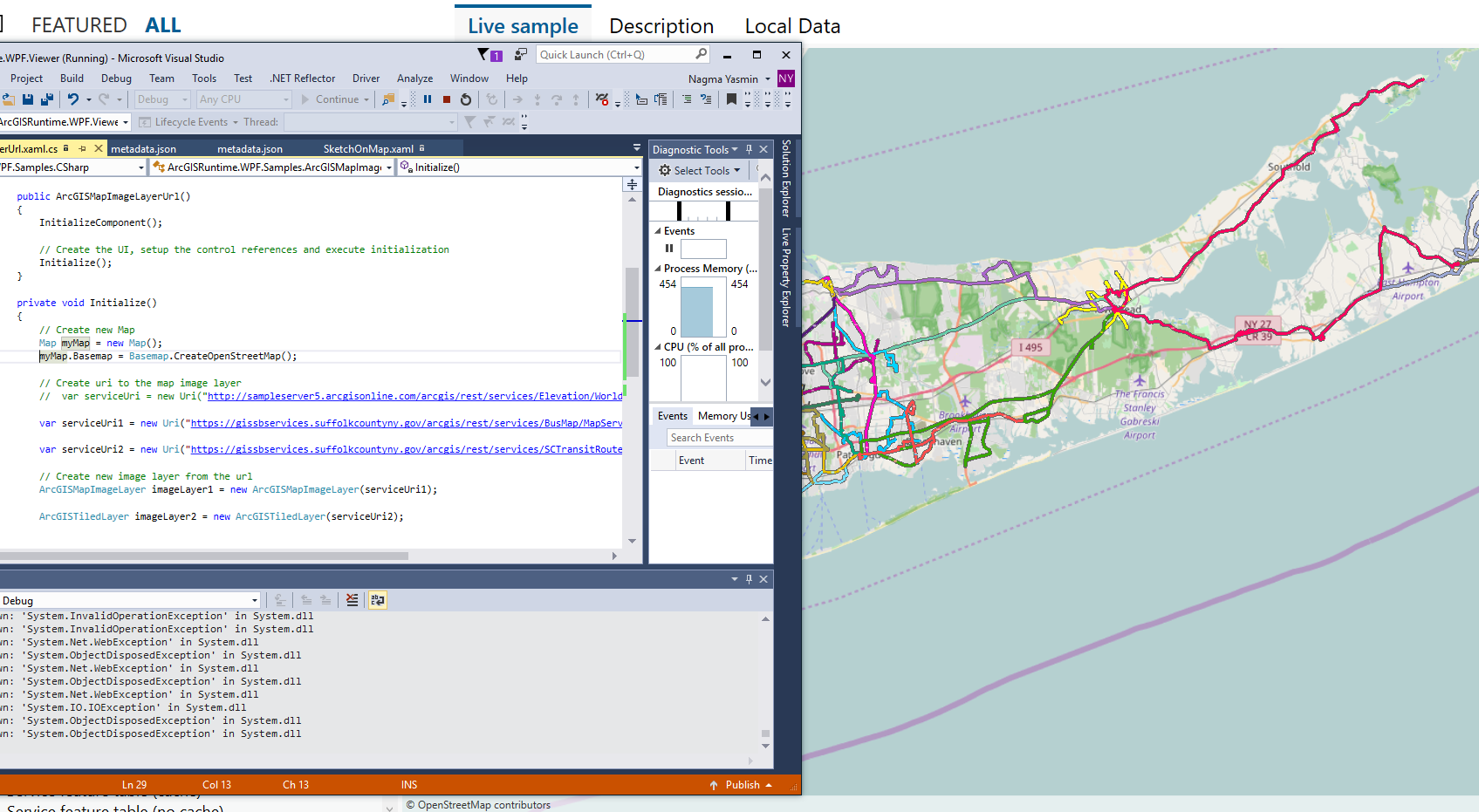Open the Continue button dropdown arrow
Image resolution: width=1479 pixels, height=812 pixels.
pyautogui.click(x=366, y=99)
